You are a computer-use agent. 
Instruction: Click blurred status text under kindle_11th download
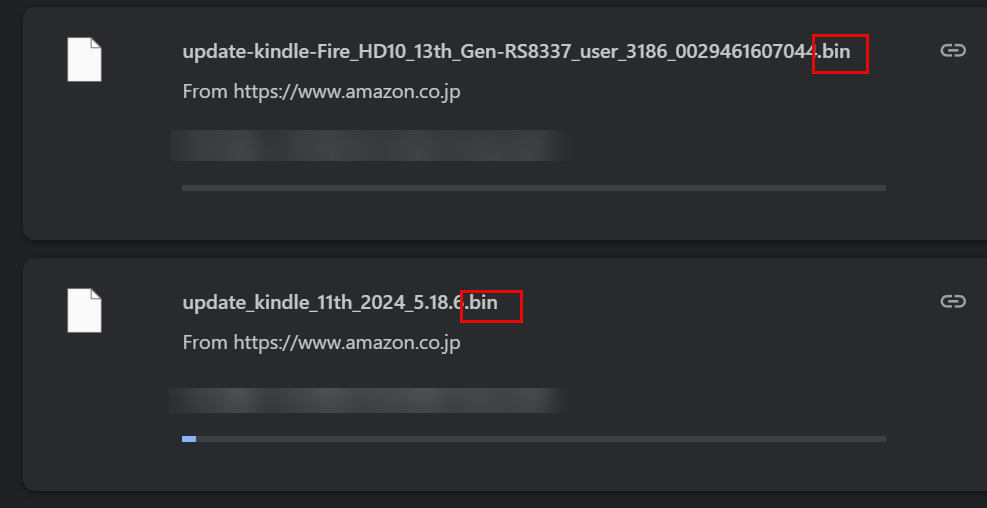[368, 400]
